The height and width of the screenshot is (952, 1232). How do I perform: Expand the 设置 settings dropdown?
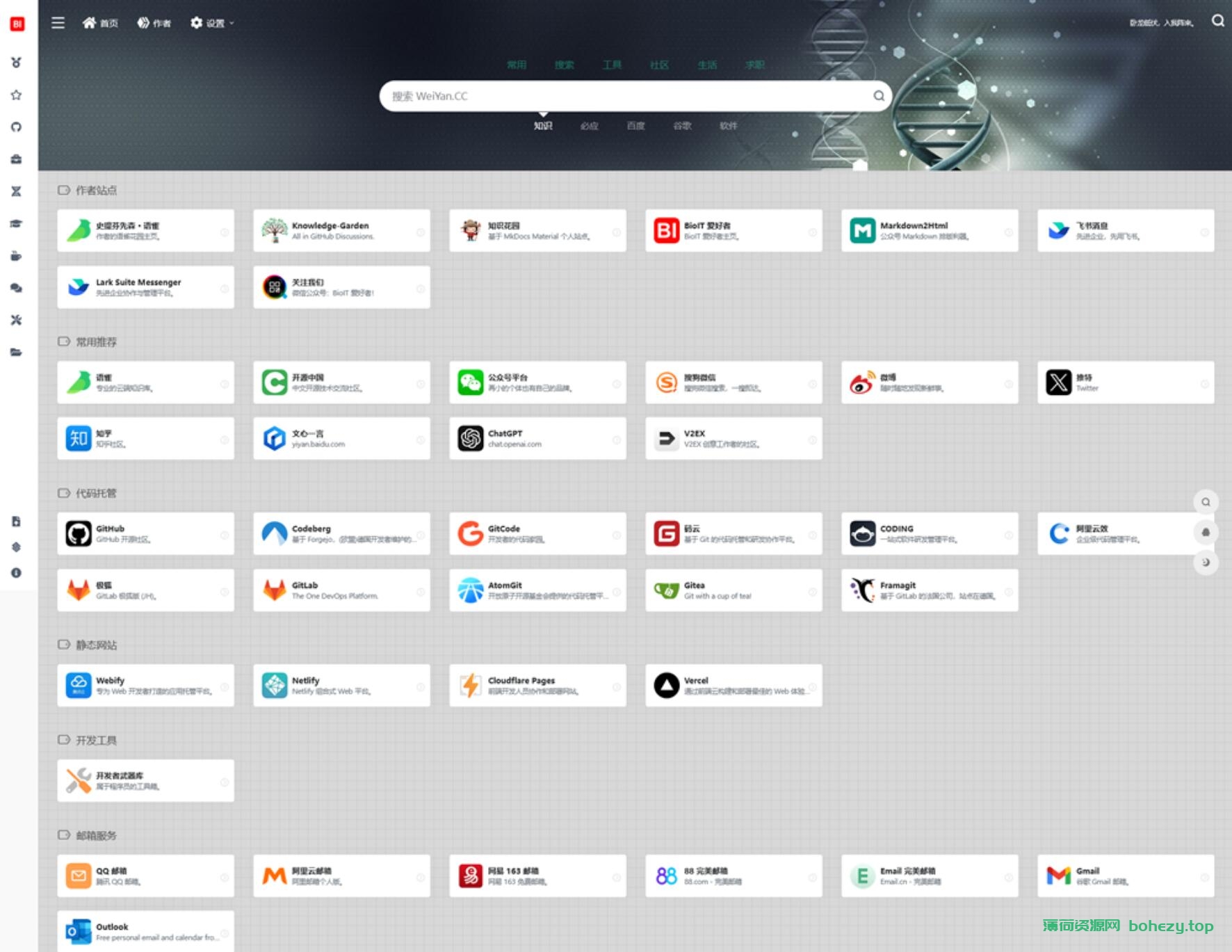click(x=212, y=23)
